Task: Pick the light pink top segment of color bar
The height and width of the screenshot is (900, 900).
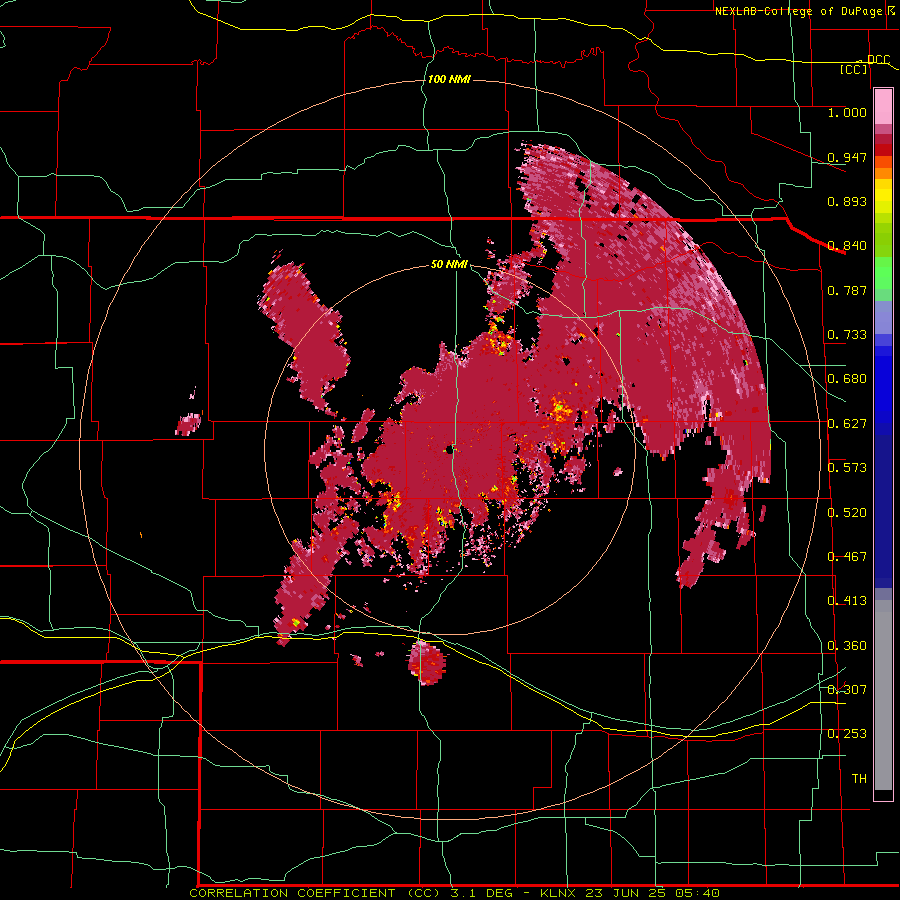Action: [883, 107]
